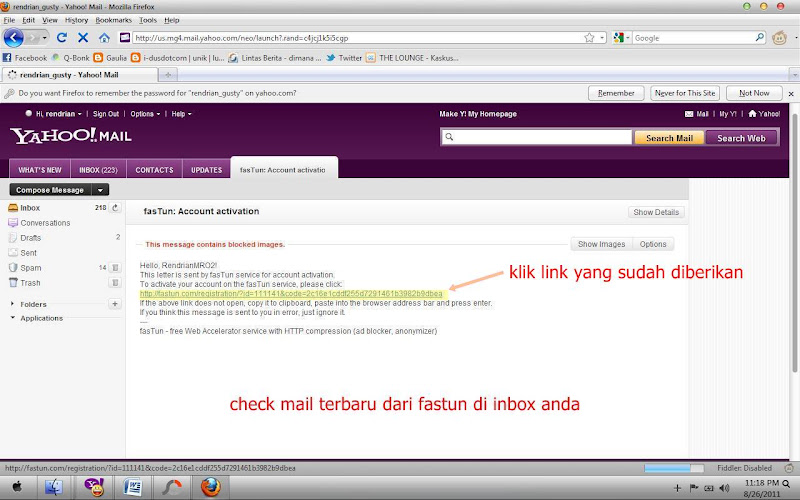
Task: Click Remember password button
Action: point(616,93)
